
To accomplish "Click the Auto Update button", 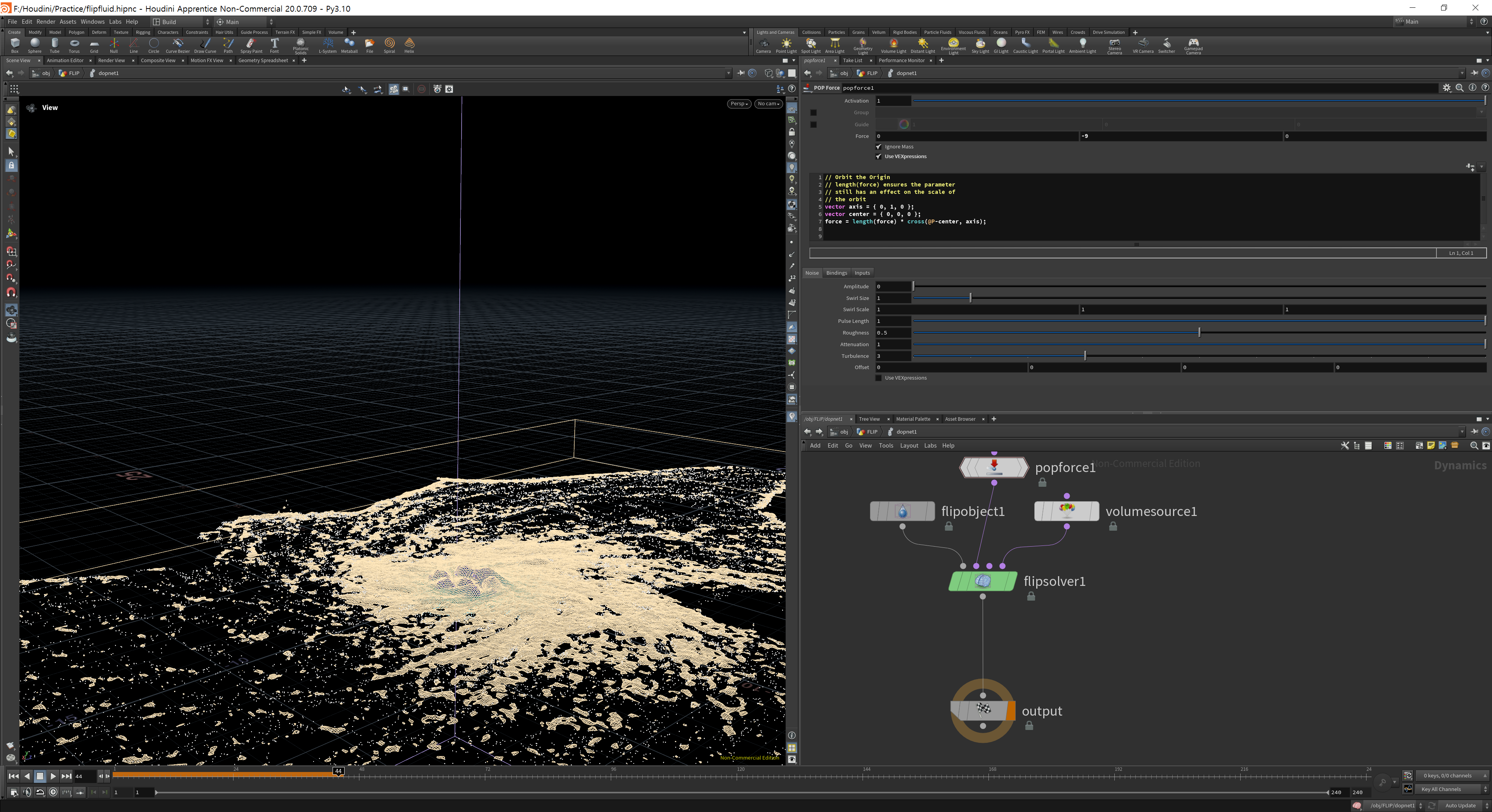I will point(1460,805).
